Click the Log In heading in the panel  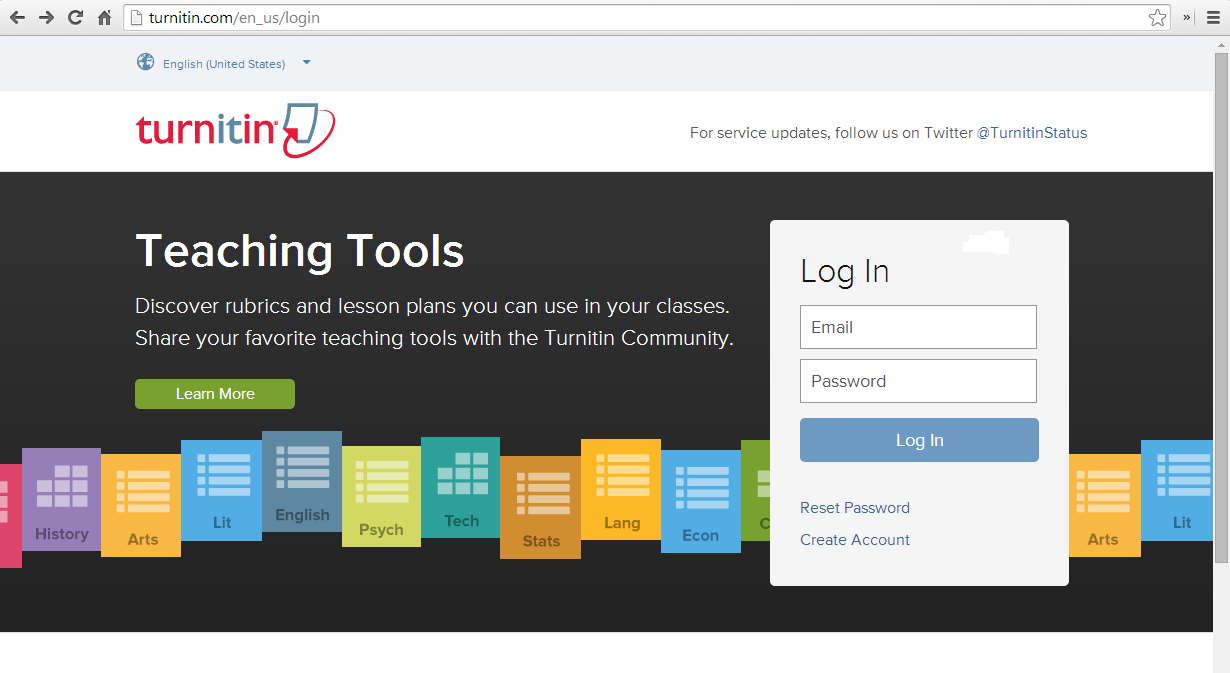(845, 272)
